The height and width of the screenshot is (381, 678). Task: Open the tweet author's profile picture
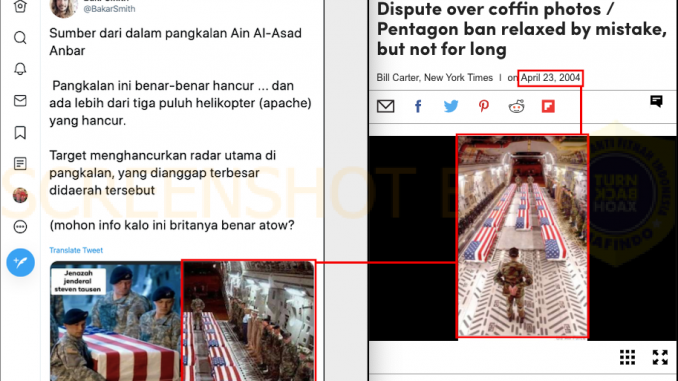pos(63,8)
